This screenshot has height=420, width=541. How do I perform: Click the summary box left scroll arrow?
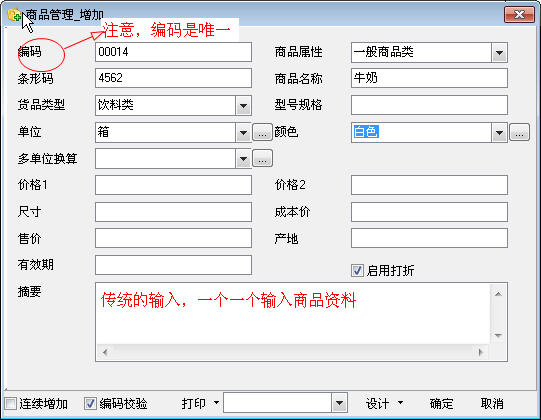click(105, 352)
